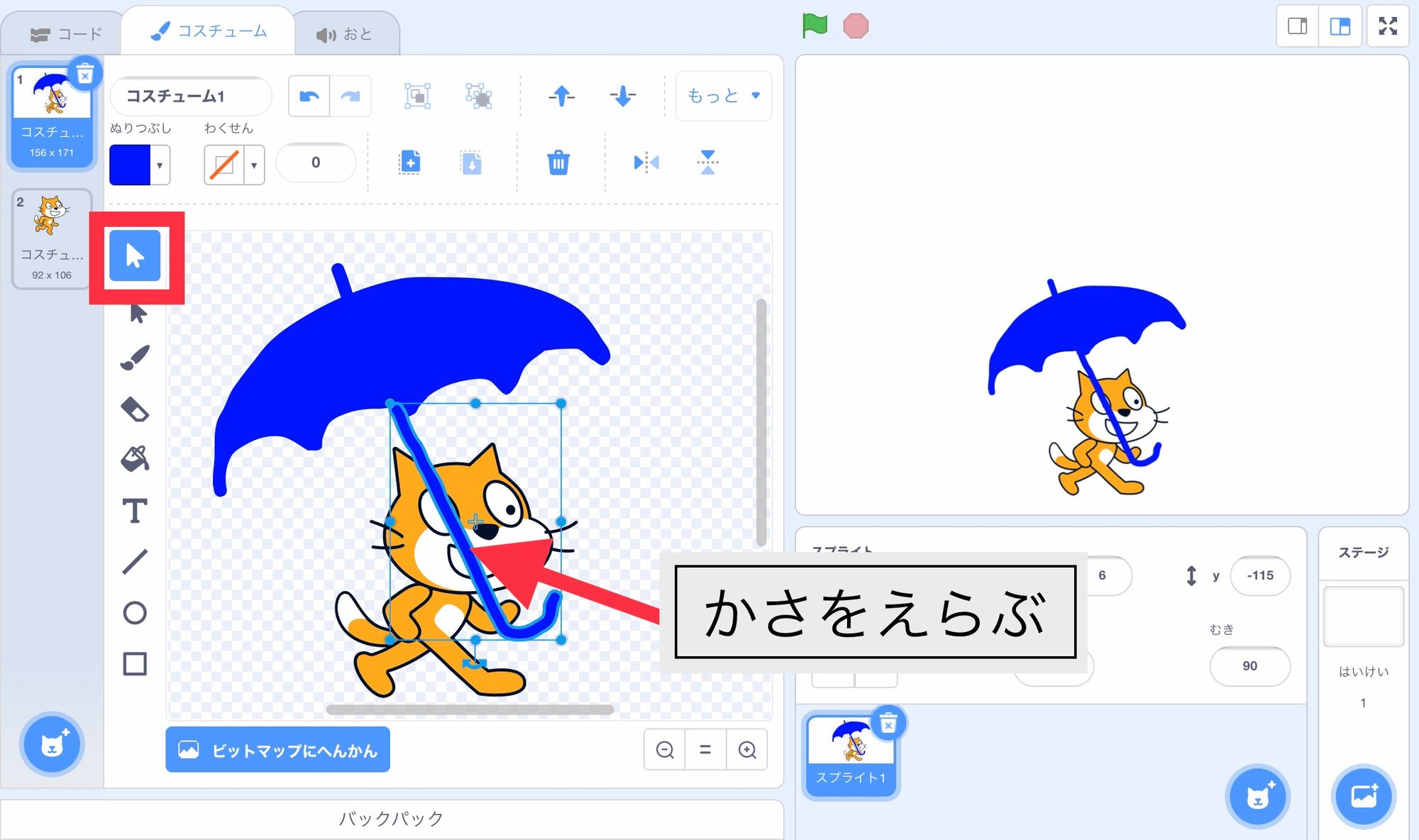This screenshot has width=1419, height=840.
Task: Flip selection horizontally
Action: (x=646, y=162)
